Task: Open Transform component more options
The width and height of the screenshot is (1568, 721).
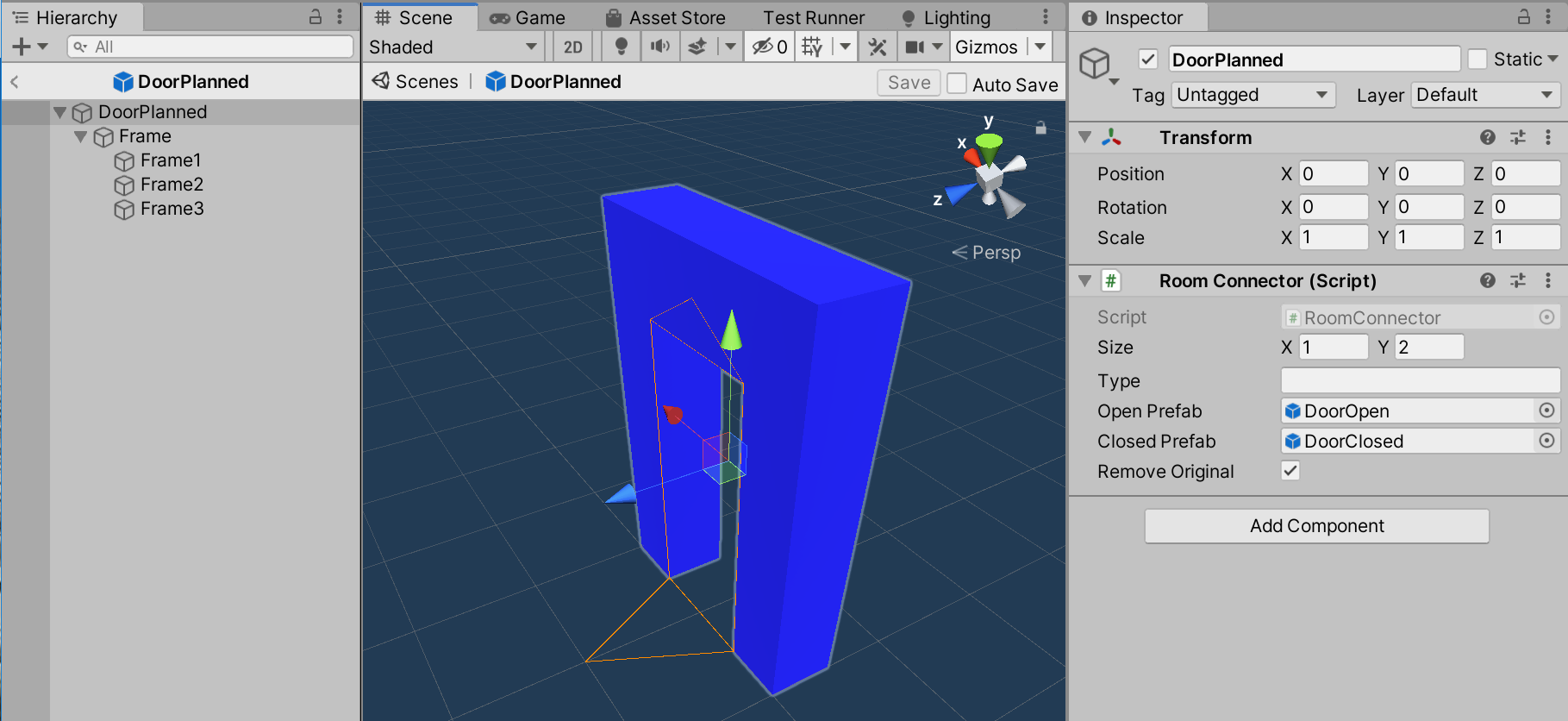Action: (x=1548, y=137)
